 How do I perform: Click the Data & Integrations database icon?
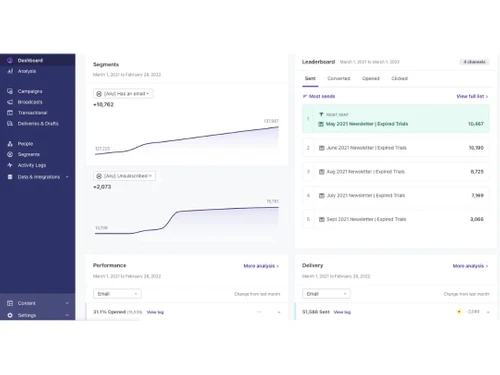pyautogui.click(x=10, y=177)
